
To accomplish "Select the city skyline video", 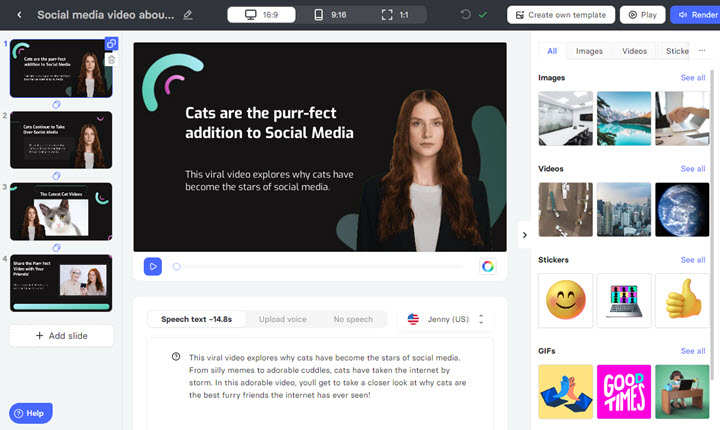I will pos(624,209).
